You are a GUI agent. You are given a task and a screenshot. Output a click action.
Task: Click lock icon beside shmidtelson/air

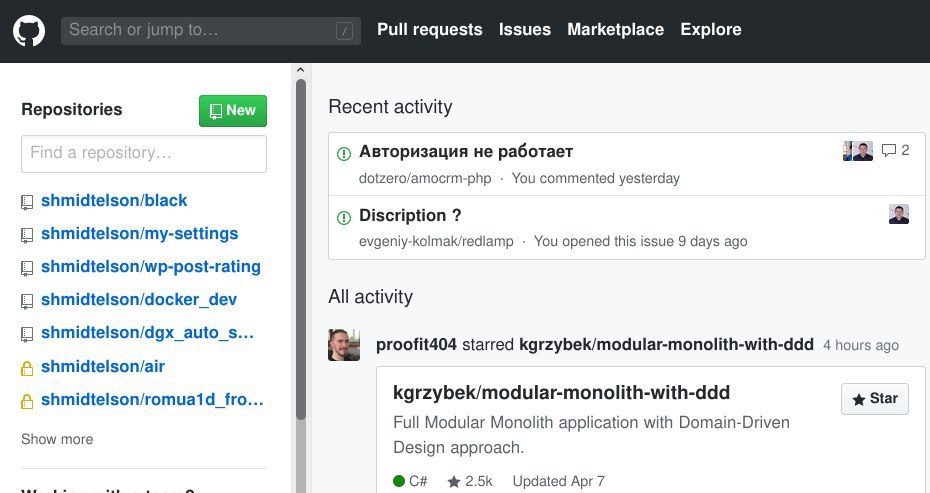tap(27, 368)
